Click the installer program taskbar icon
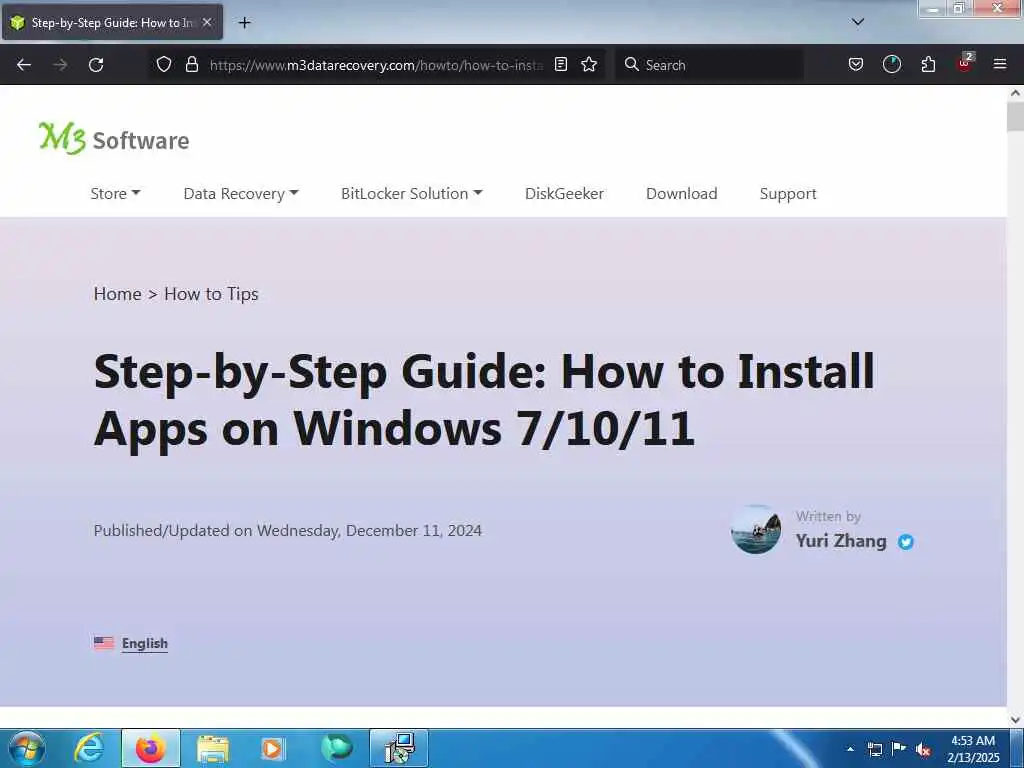 (399, 748)
